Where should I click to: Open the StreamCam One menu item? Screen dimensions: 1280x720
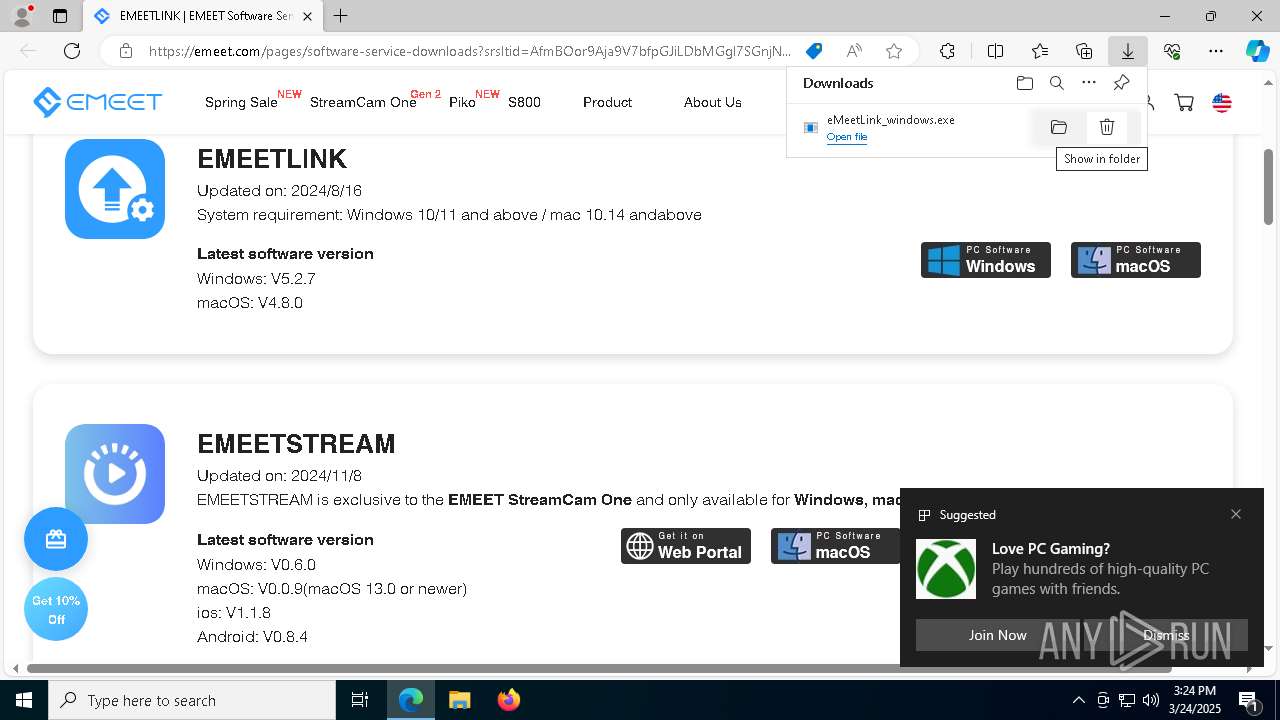click(x=363, y=102)
